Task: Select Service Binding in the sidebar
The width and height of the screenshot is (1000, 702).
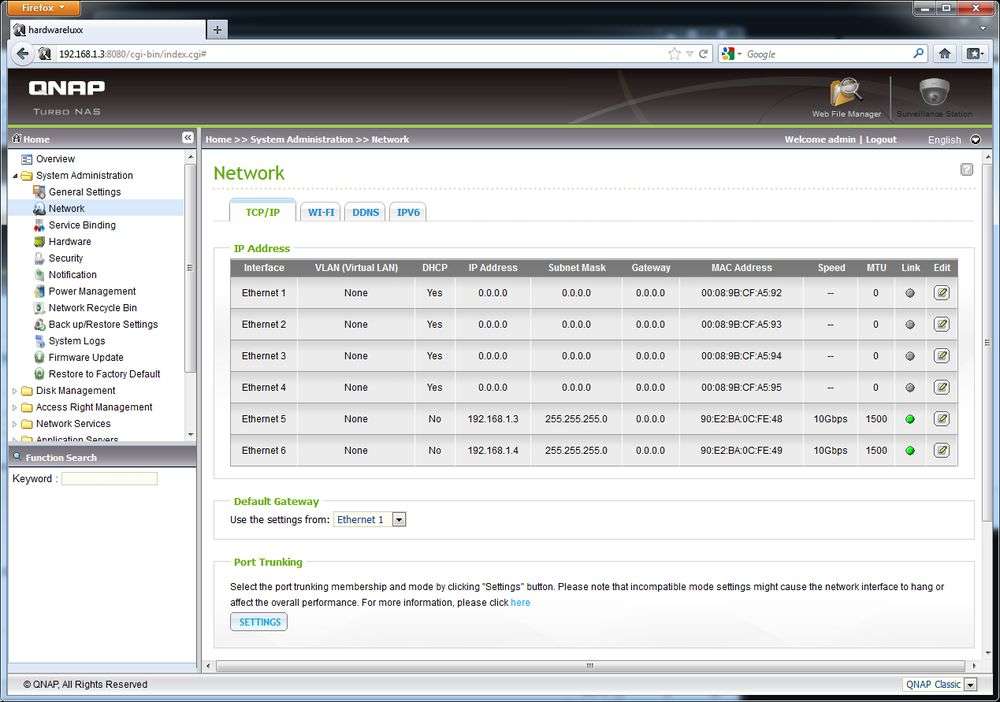Action: [x=82, y=225]
